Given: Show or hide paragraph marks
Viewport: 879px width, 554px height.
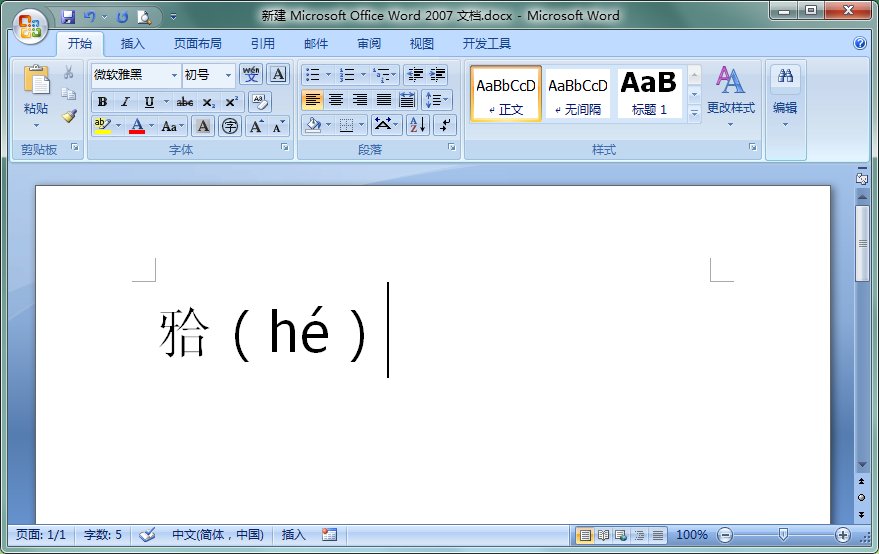Looking at the screenshot, I should pos(445,125).
